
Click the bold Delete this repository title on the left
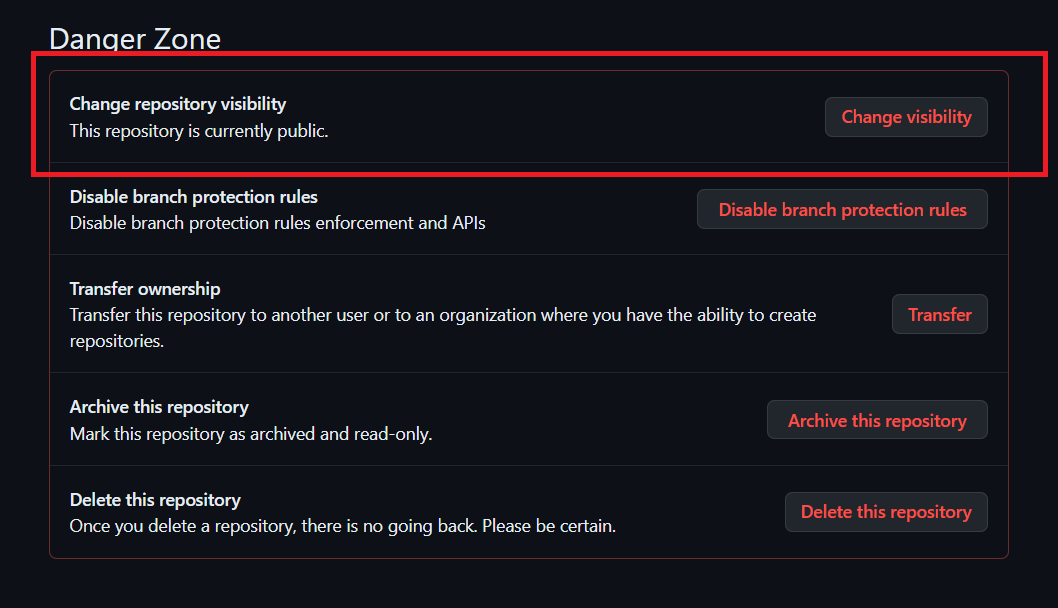pos(155,499)
